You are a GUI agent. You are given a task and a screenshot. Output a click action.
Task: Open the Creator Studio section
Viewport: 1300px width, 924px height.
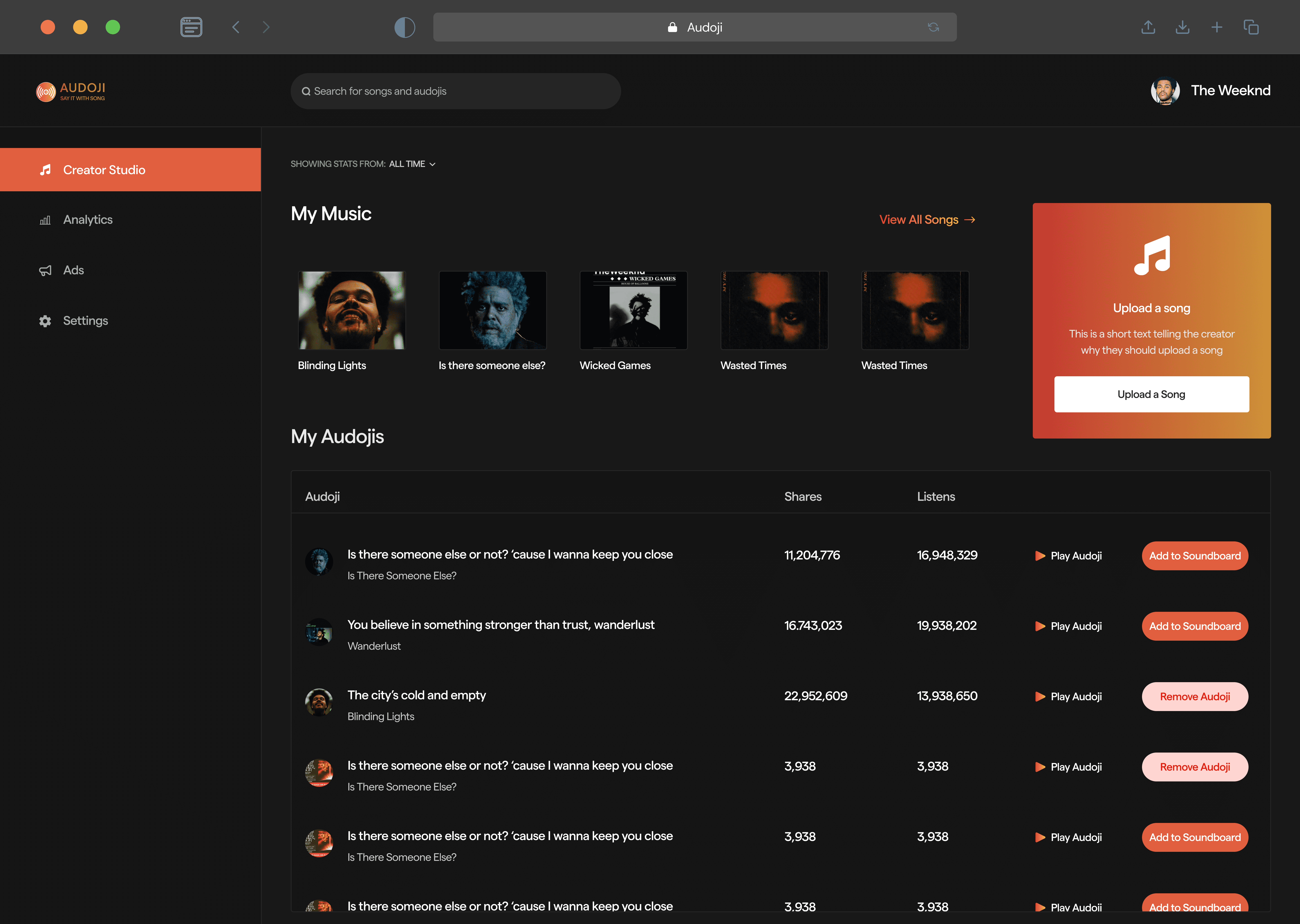pos(130,170)
